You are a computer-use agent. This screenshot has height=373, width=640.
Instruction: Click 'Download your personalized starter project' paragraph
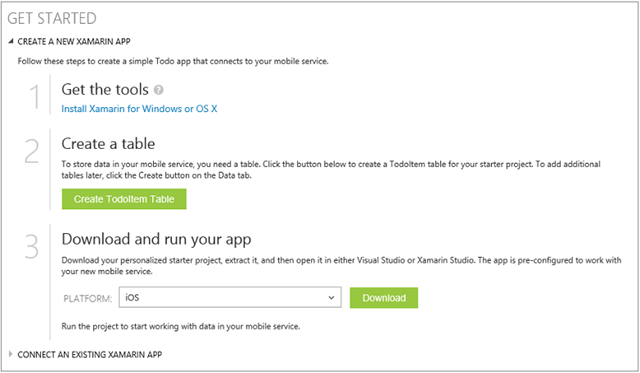pos(342,266)
